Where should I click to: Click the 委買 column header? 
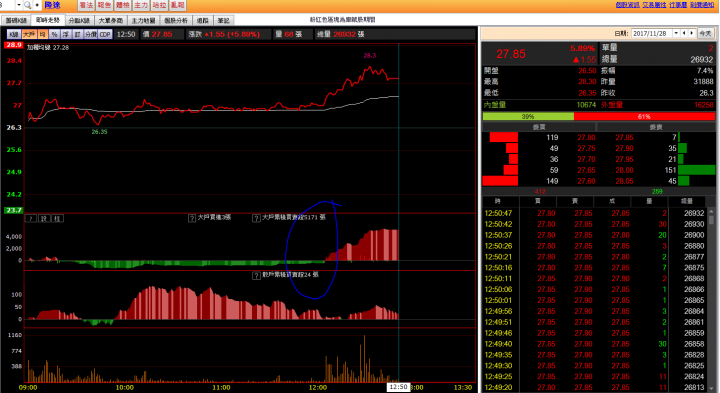(x=539, y=127)
